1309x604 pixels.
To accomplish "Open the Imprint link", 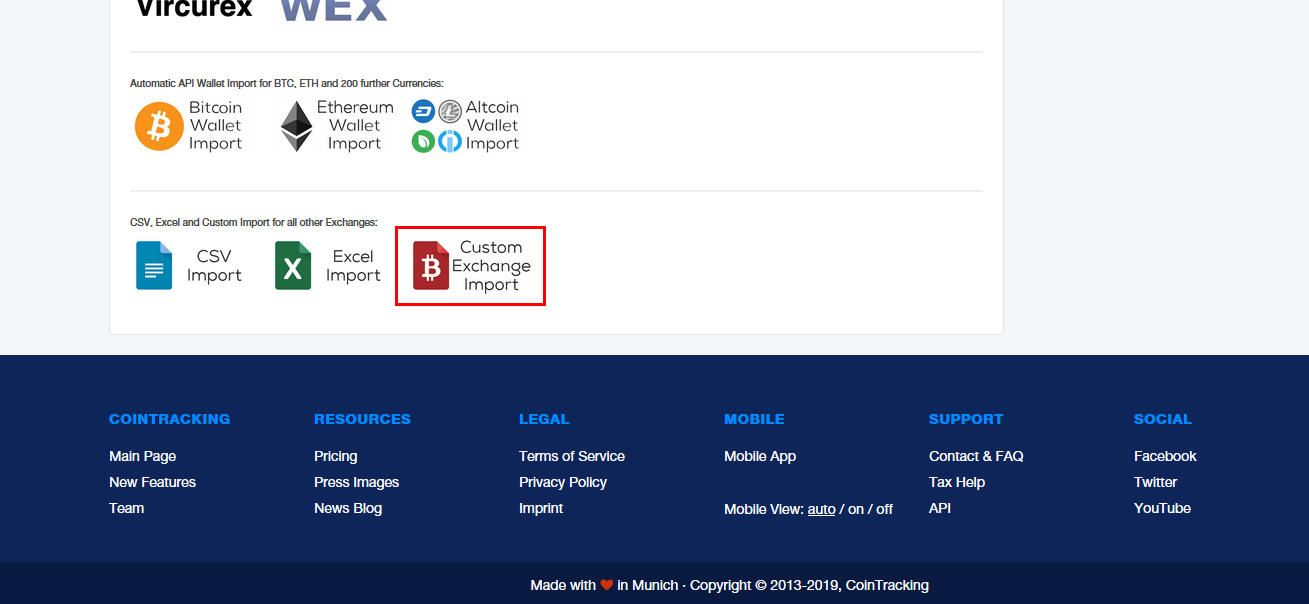I will click(541, 508).
